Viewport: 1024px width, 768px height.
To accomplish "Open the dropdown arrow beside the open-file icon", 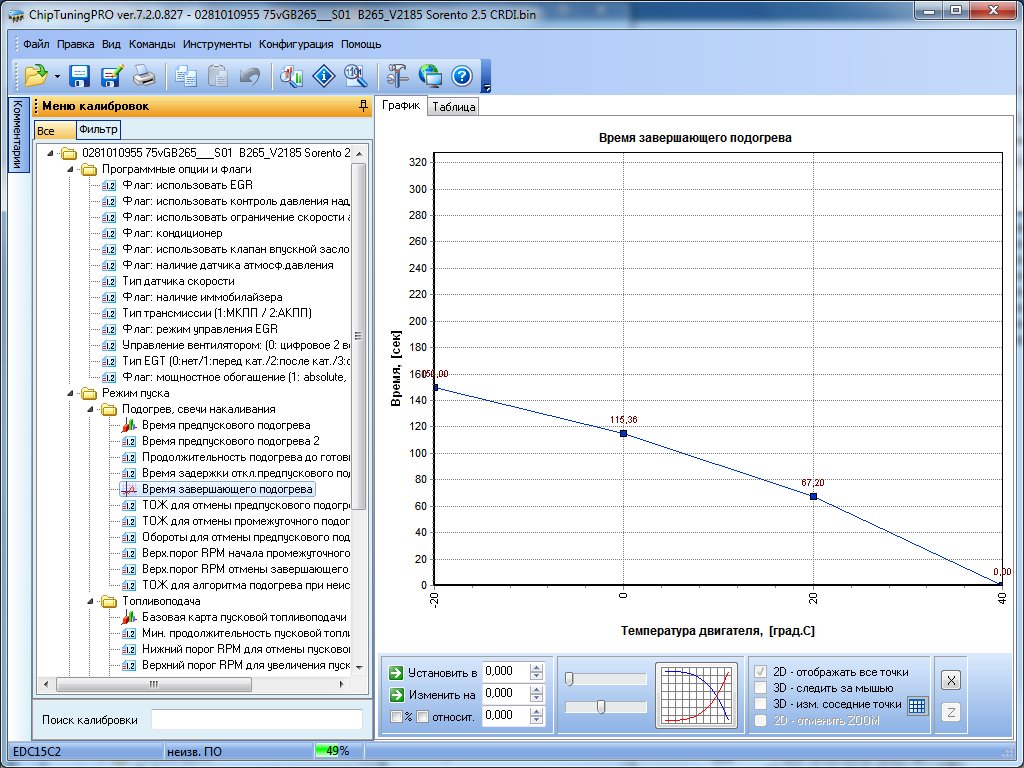I will pyautogui.click(x=57, y=76).
